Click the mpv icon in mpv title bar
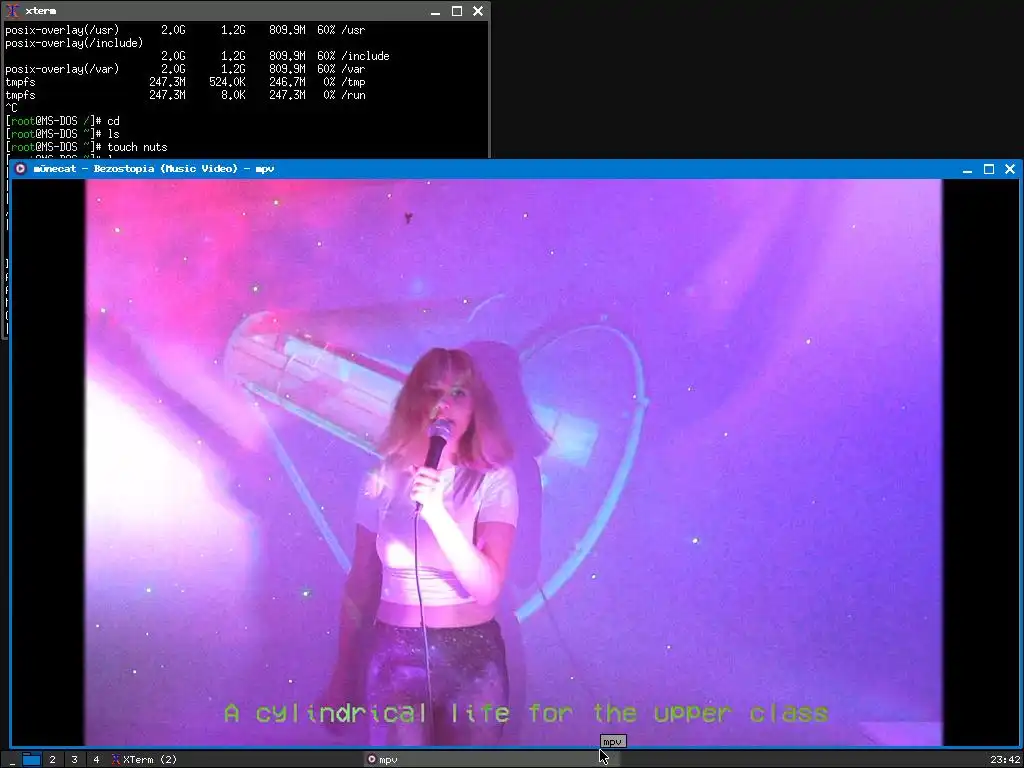The width and height of the screenshot is (1024, 768). coord(20,168)
